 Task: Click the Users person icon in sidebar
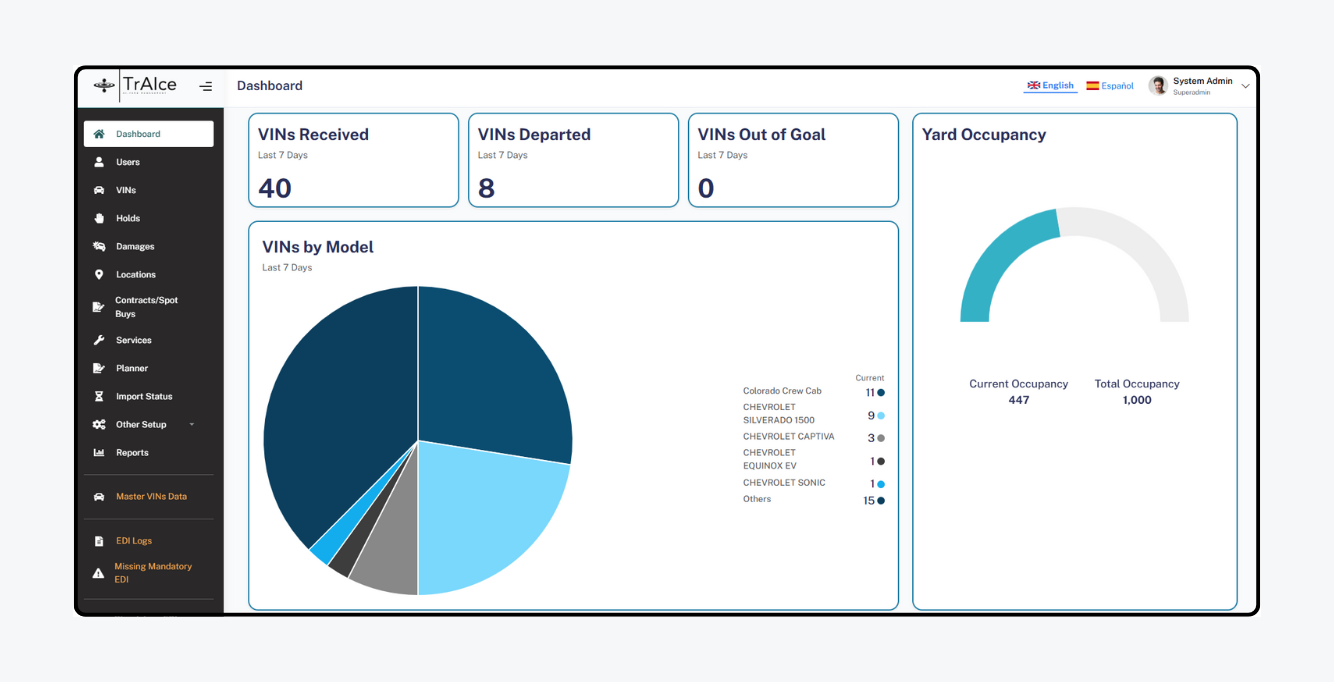click(x=99, y=162)
